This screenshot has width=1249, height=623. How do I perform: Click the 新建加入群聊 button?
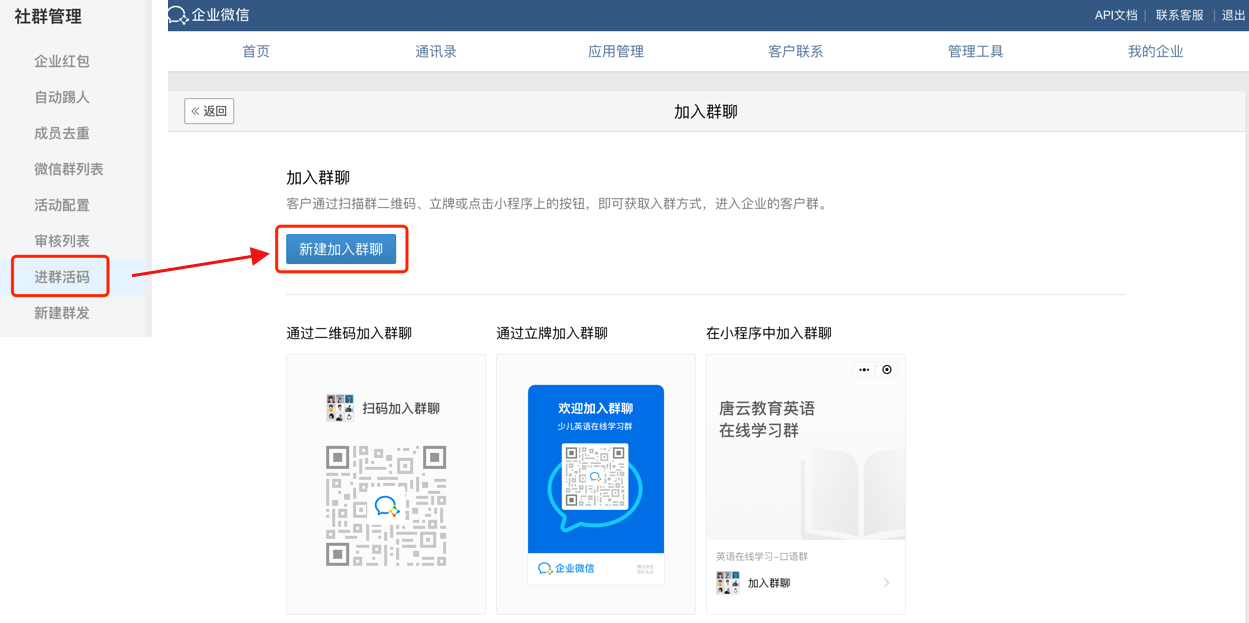pos(341,249)
